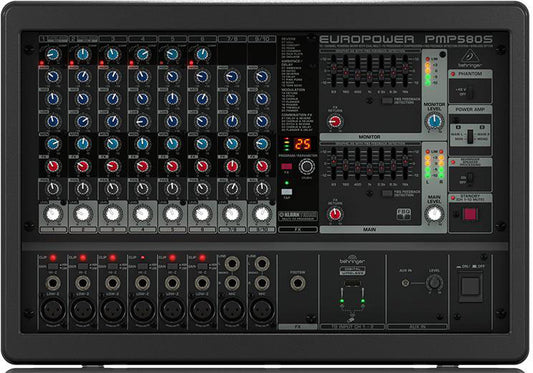Click channel 1 COMP knob
The height and width of the screenshot is (373, 533).
tap(53, 54)
